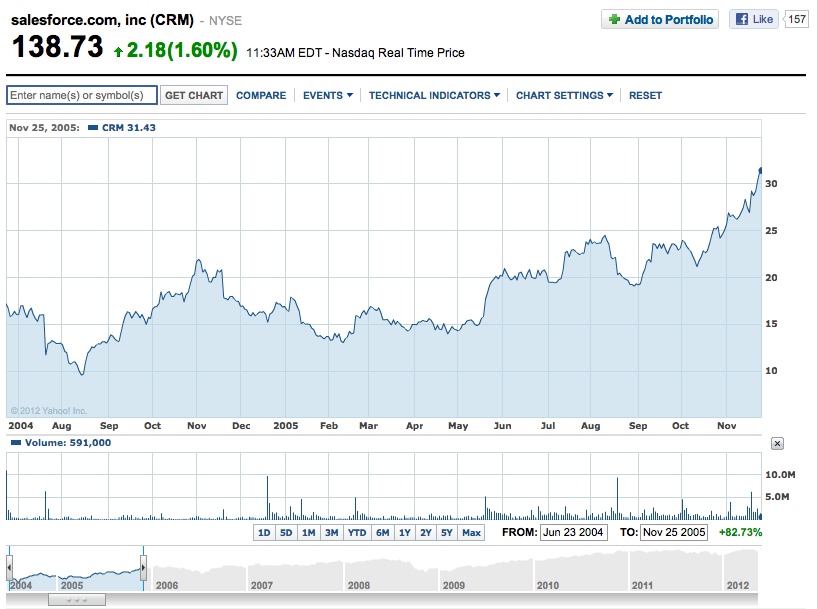
Task: Click the Nov 25, 2005 date label
Action: pos(44,128)
